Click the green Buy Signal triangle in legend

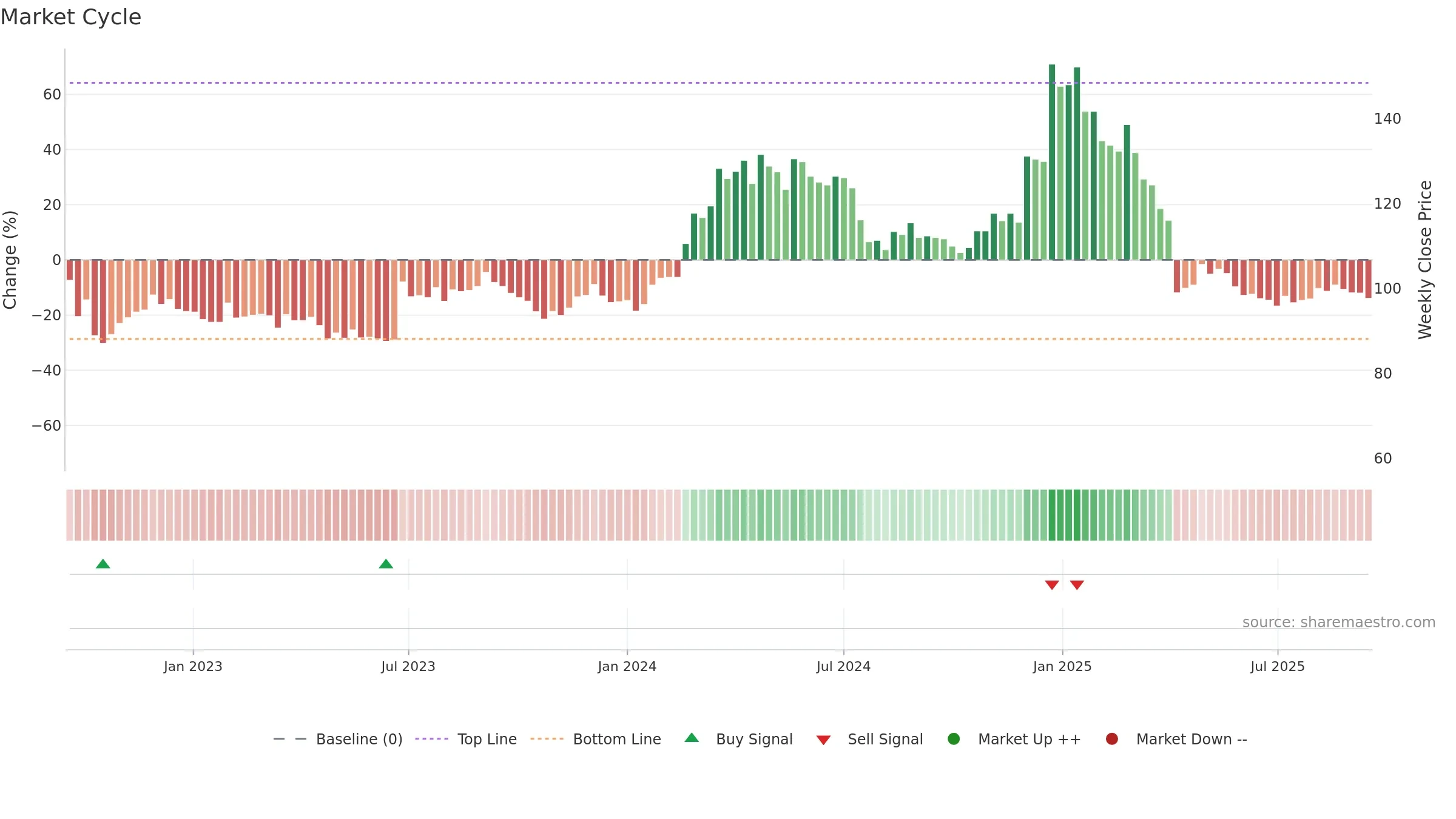(x=692, y=738)
